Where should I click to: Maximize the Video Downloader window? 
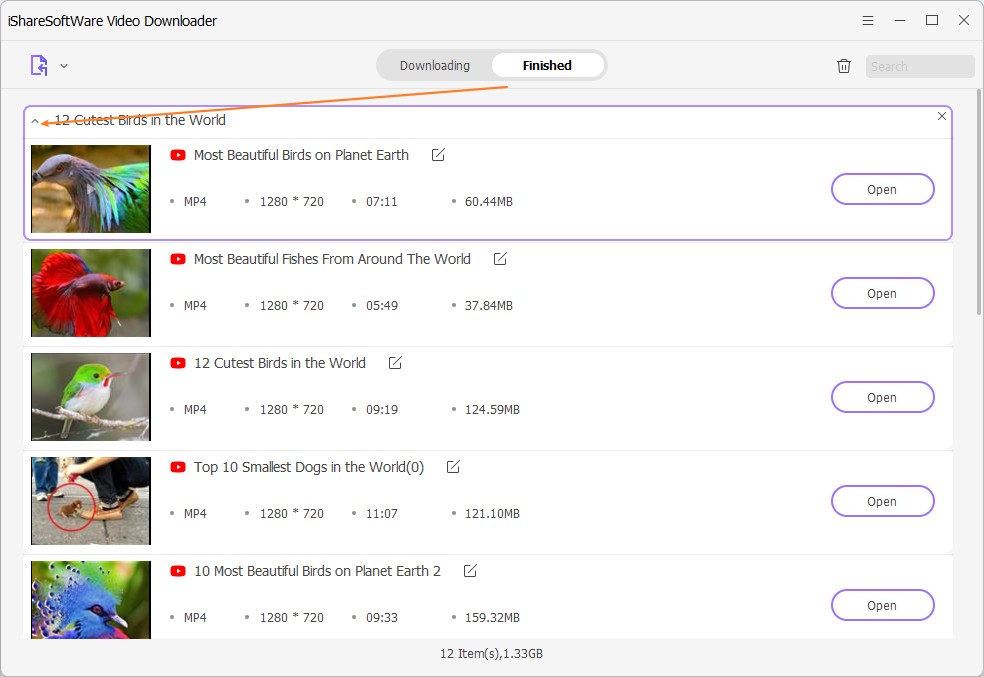tap(932, 21)
